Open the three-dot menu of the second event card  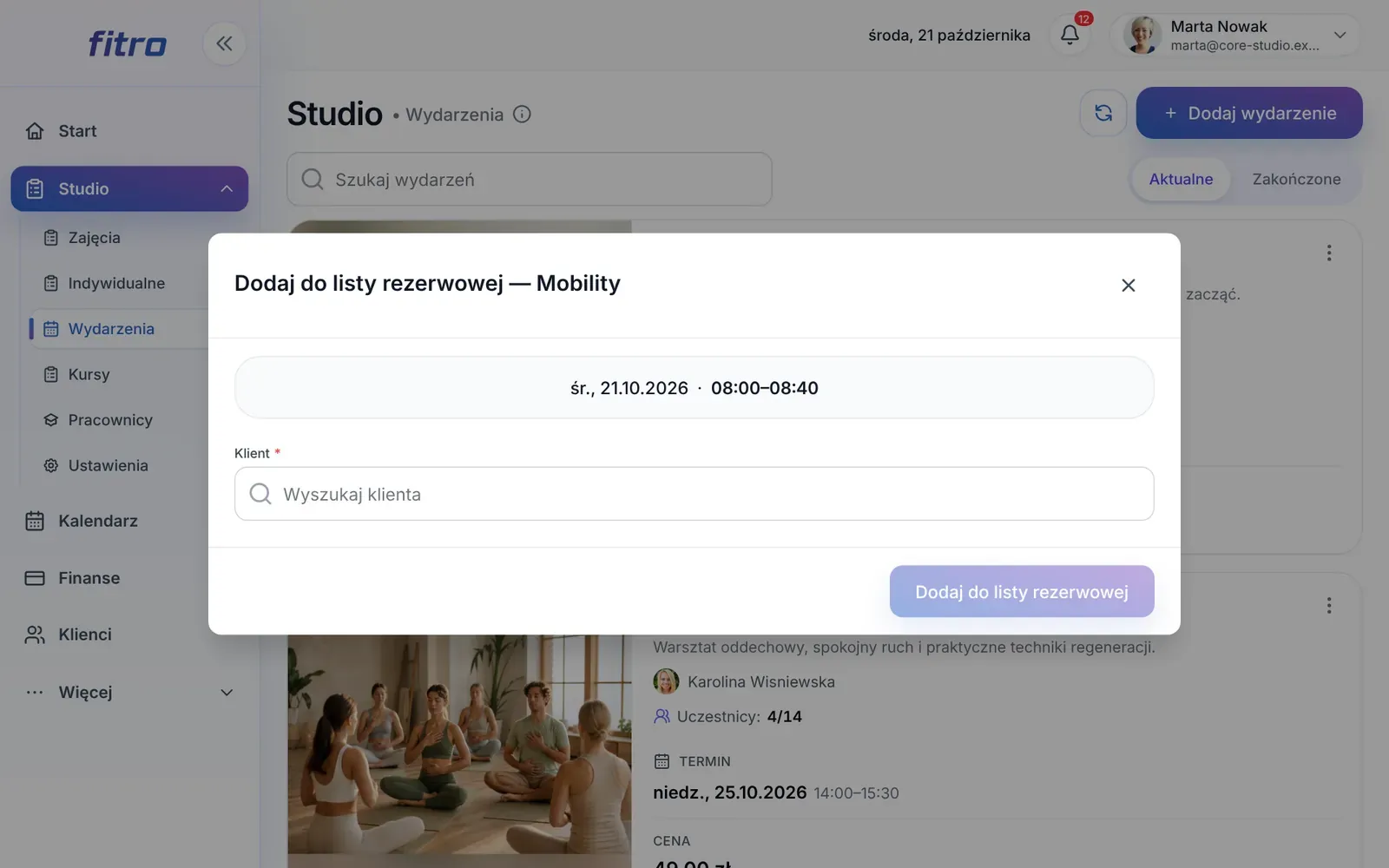[1328, 605]
